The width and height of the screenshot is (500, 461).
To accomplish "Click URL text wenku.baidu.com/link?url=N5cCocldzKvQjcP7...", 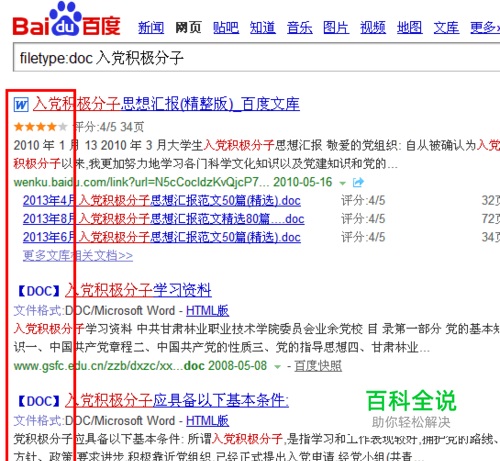I will tap(141, 182).
